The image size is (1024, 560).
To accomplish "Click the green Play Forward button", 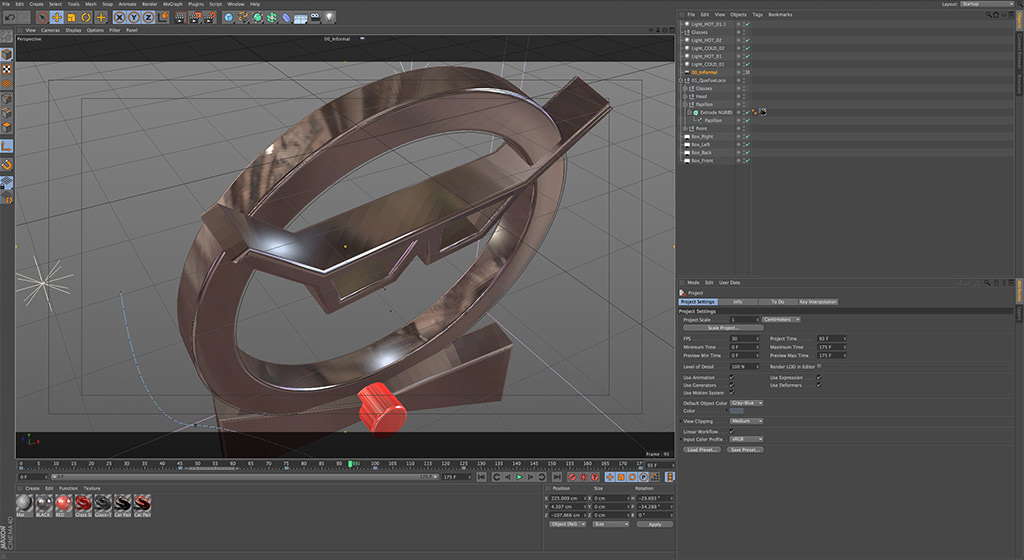I will pyautogui.click(x=519, y=477).
